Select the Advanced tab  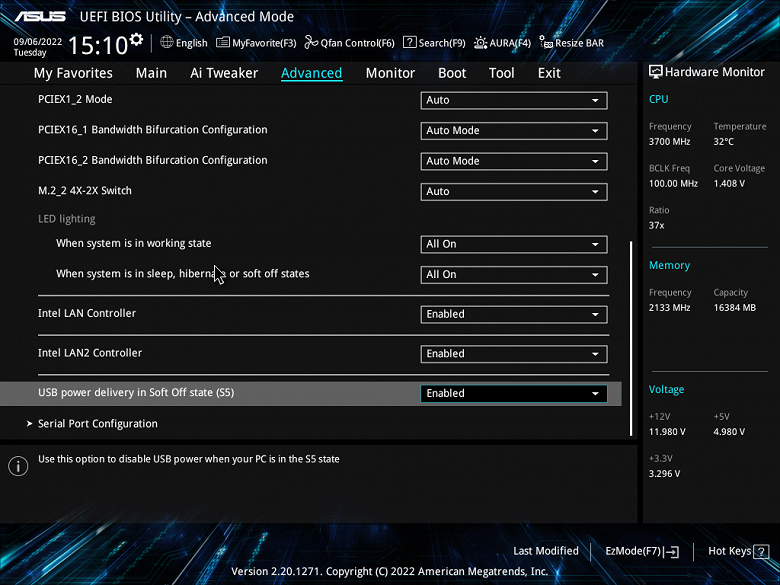point(311,73)
